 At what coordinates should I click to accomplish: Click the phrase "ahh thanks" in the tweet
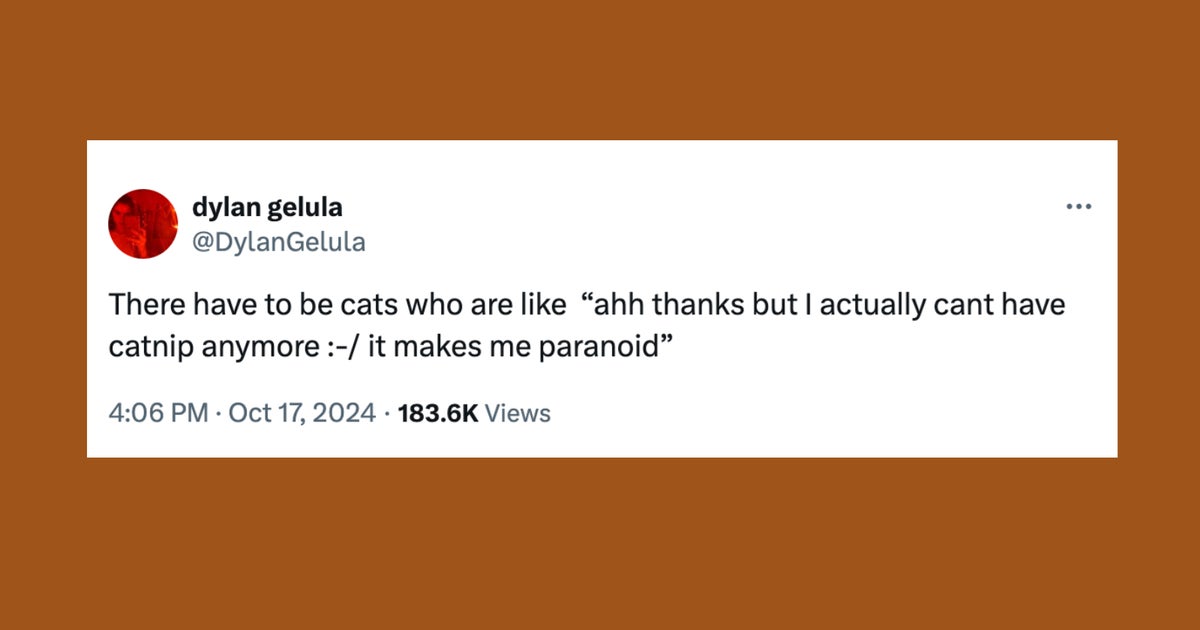661,305
